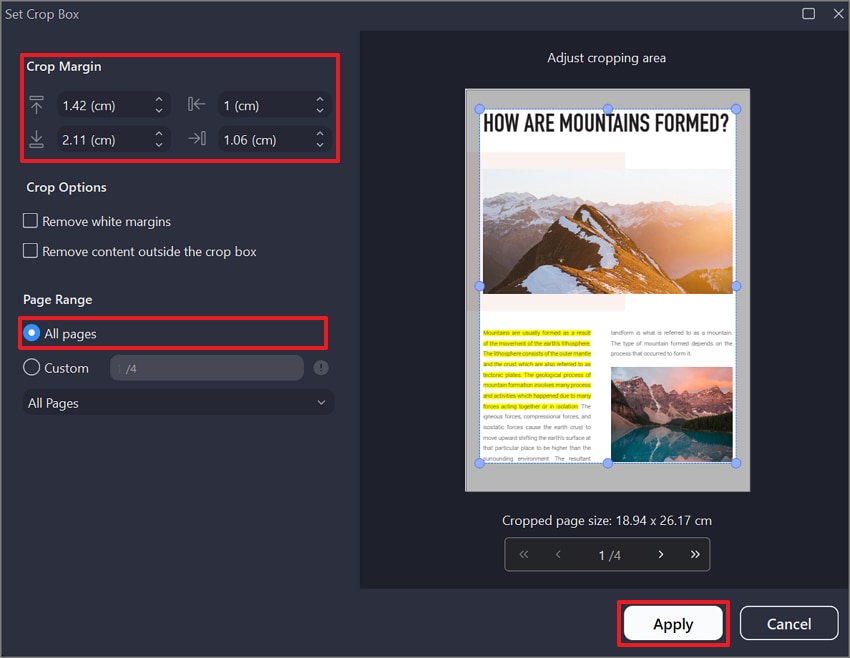Screen dimensions: 850x658
Task: Decrease the bottom margin value 2.11
Action: tap(159, 145)
